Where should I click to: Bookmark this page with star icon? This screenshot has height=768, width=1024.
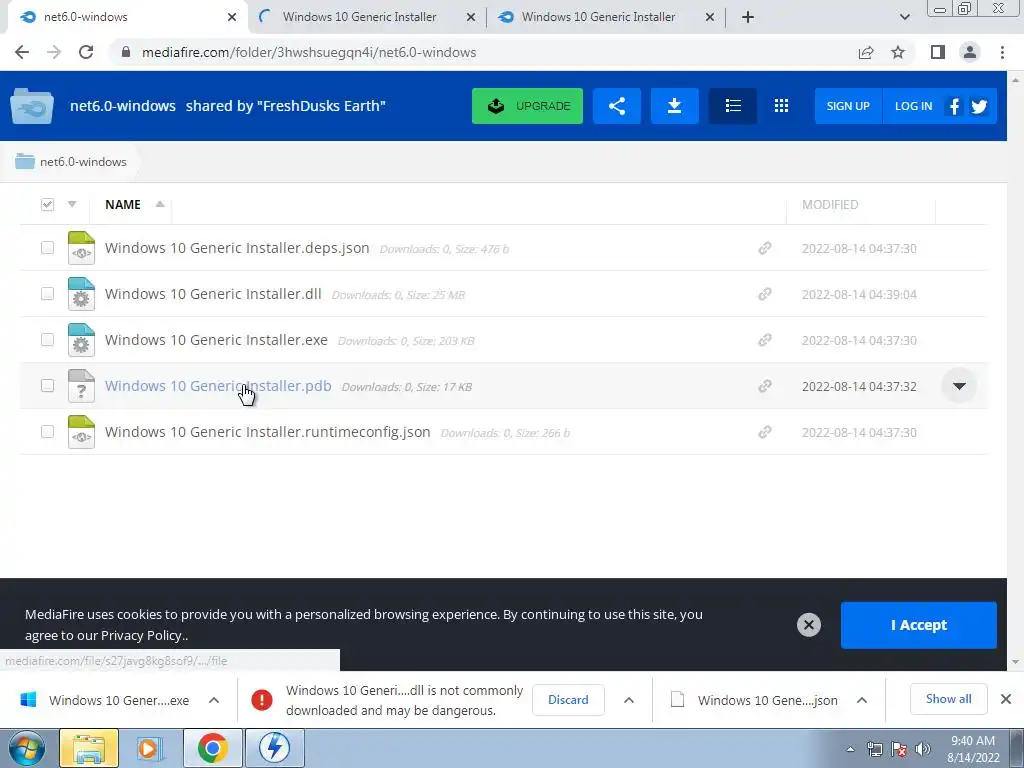click(x=898, y=52)
